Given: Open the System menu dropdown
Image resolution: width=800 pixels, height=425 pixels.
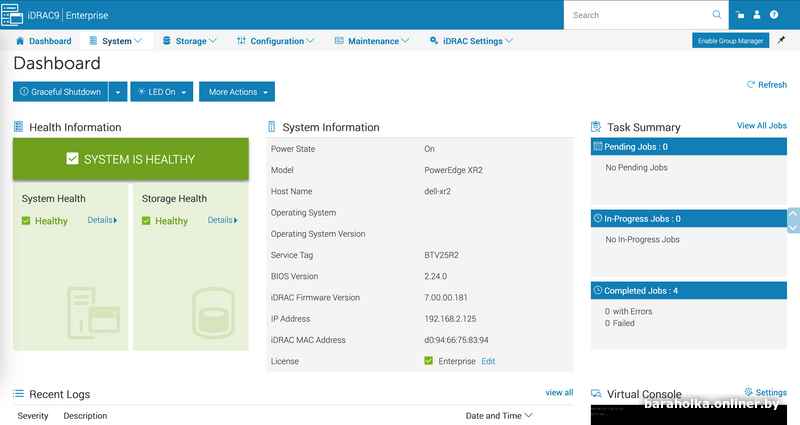Looking at the screenshot, I should pyautogui.click(x=116, y=41).
